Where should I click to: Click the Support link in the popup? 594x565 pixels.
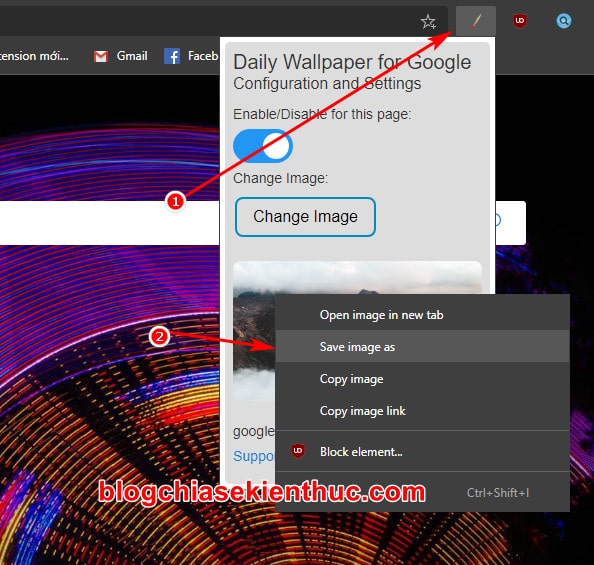253,456
